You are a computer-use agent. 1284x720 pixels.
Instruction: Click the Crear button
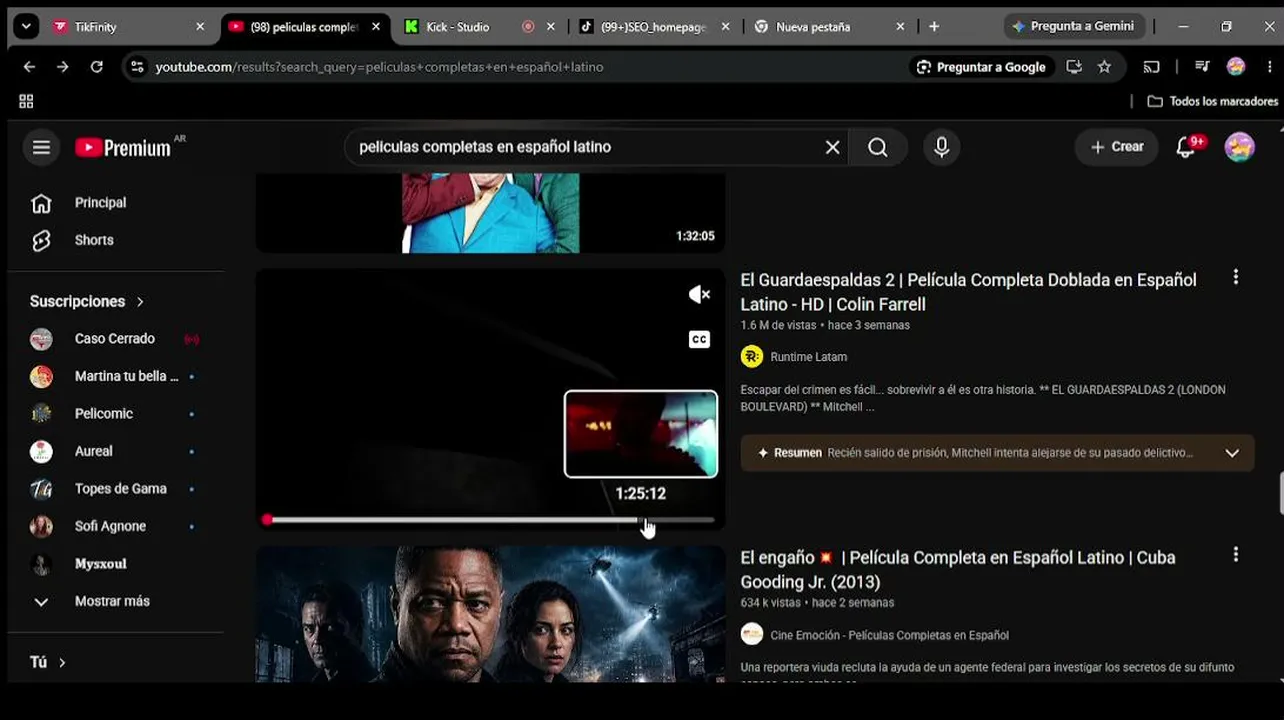click(1117, 147)
